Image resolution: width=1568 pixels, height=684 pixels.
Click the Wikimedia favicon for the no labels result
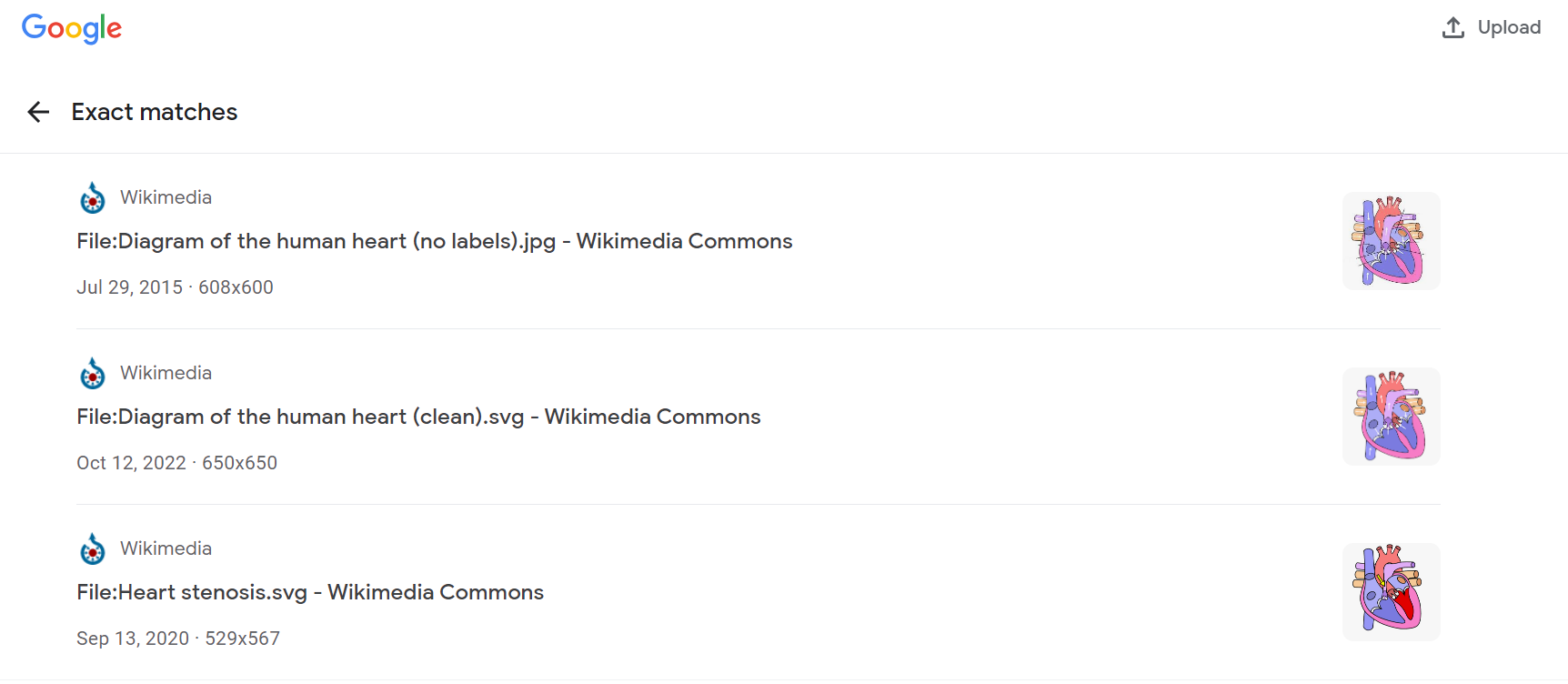(x=93, y=198)
